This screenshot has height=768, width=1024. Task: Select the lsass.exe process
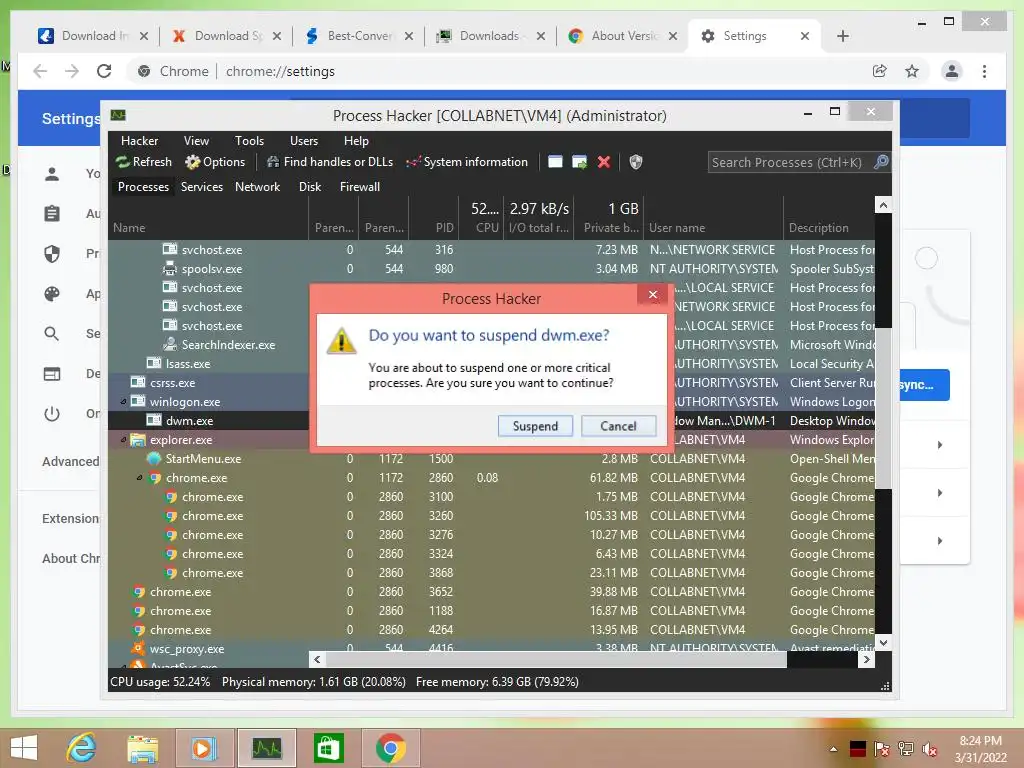[187, 364]
